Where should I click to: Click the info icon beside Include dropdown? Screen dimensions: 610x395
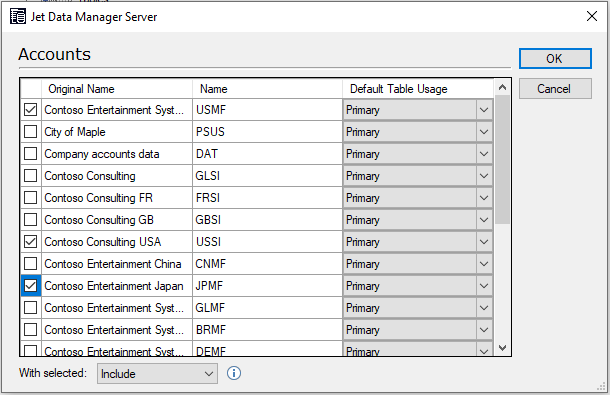coord(234,373)
